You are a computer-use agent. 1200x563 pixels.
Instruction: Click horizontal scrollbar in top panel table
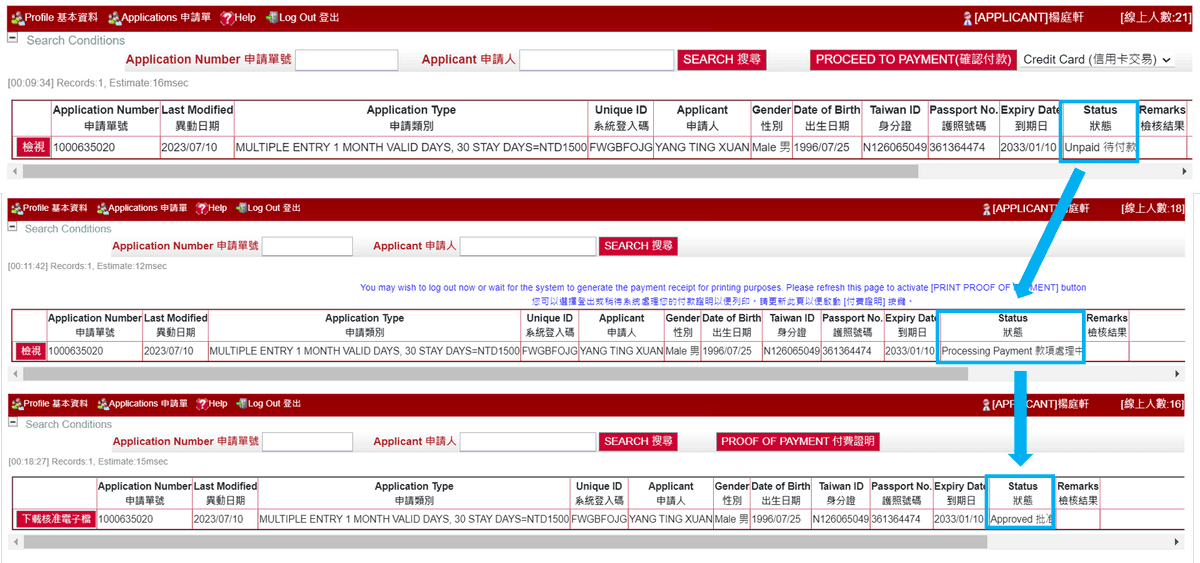point(468,171)
